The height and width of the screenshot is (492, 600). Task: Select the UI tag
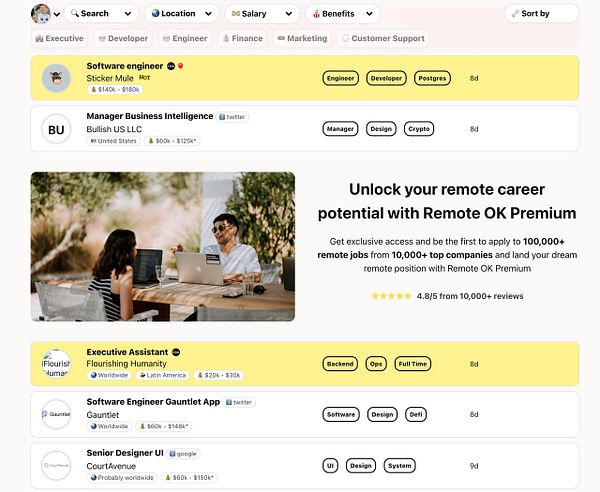coord(330,466)
